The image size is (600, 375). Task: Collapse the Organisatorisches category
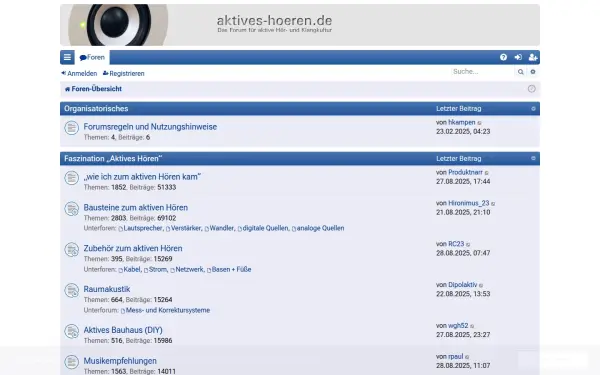[533, 109]
